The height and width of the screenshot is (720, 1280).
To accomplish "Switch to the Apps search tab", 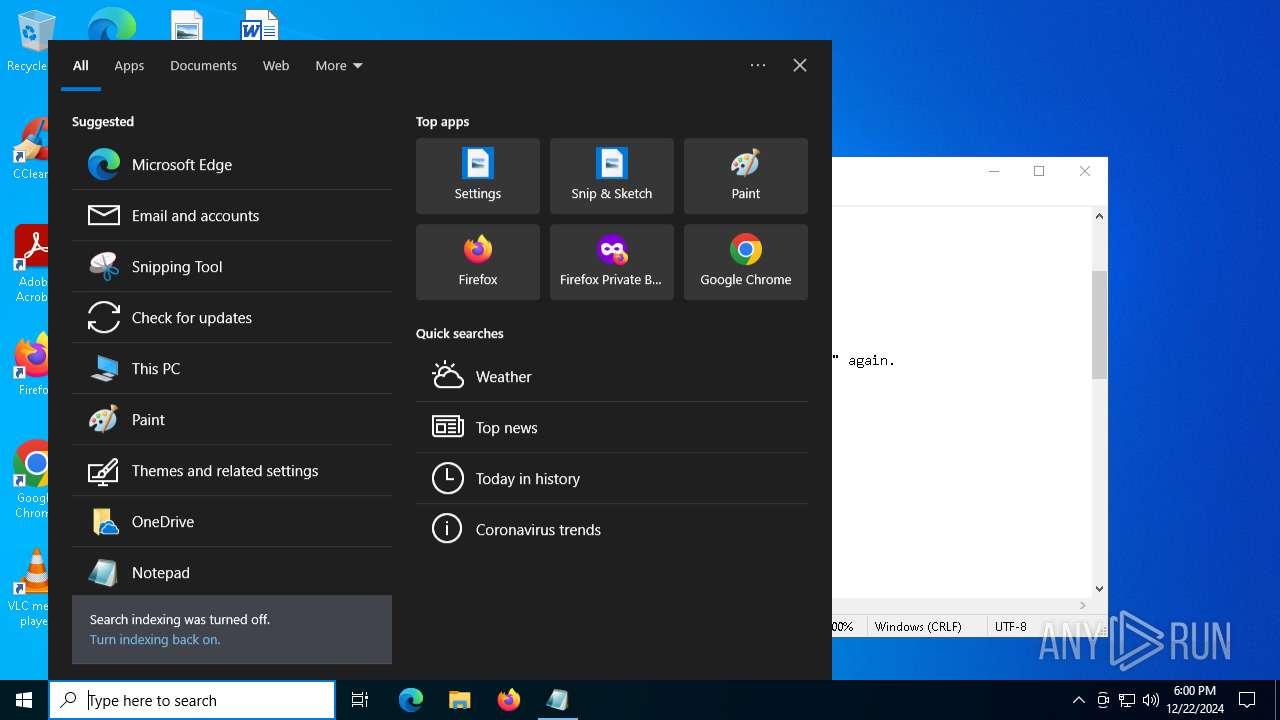I will (x=129, y=66).
